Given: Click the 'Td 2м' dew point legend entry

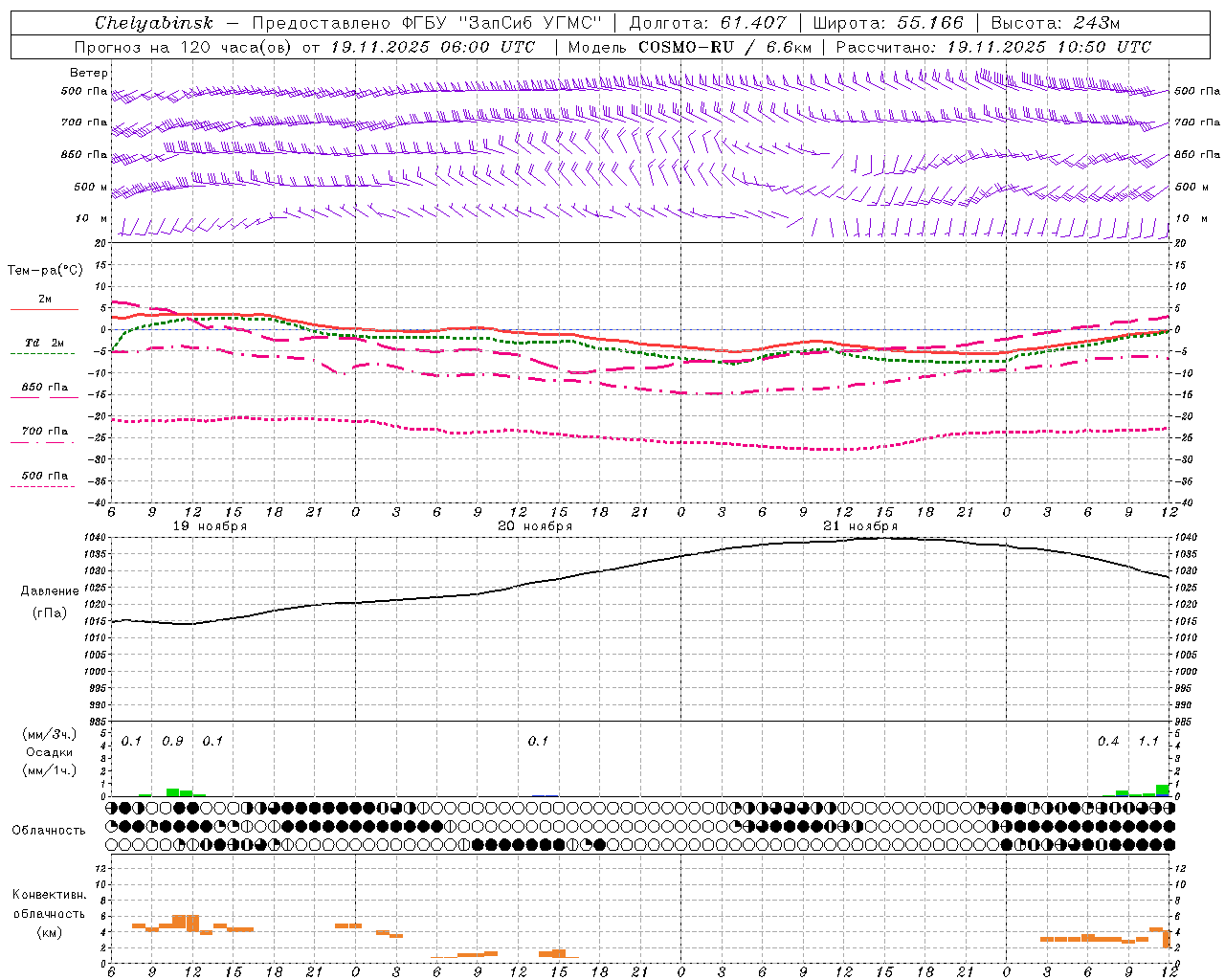Looking at the screenshot, I should [45, 343].
